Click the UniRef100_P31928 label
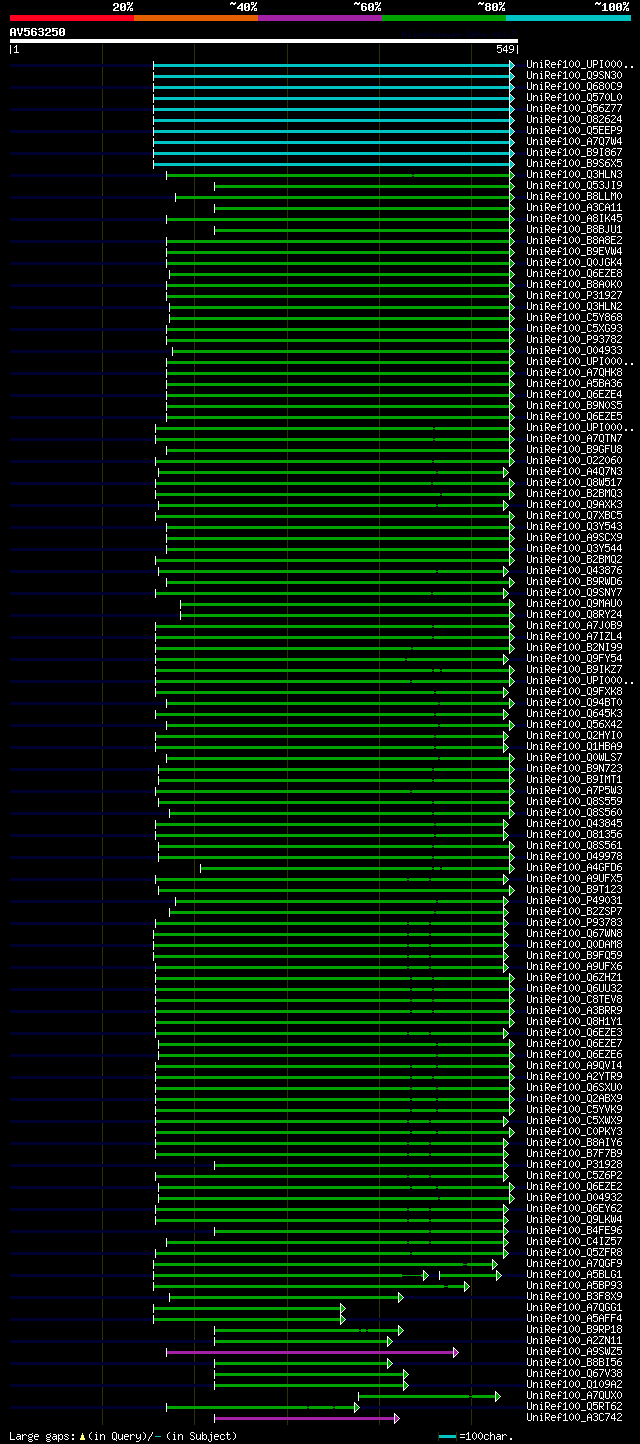 coord(574,1164)
